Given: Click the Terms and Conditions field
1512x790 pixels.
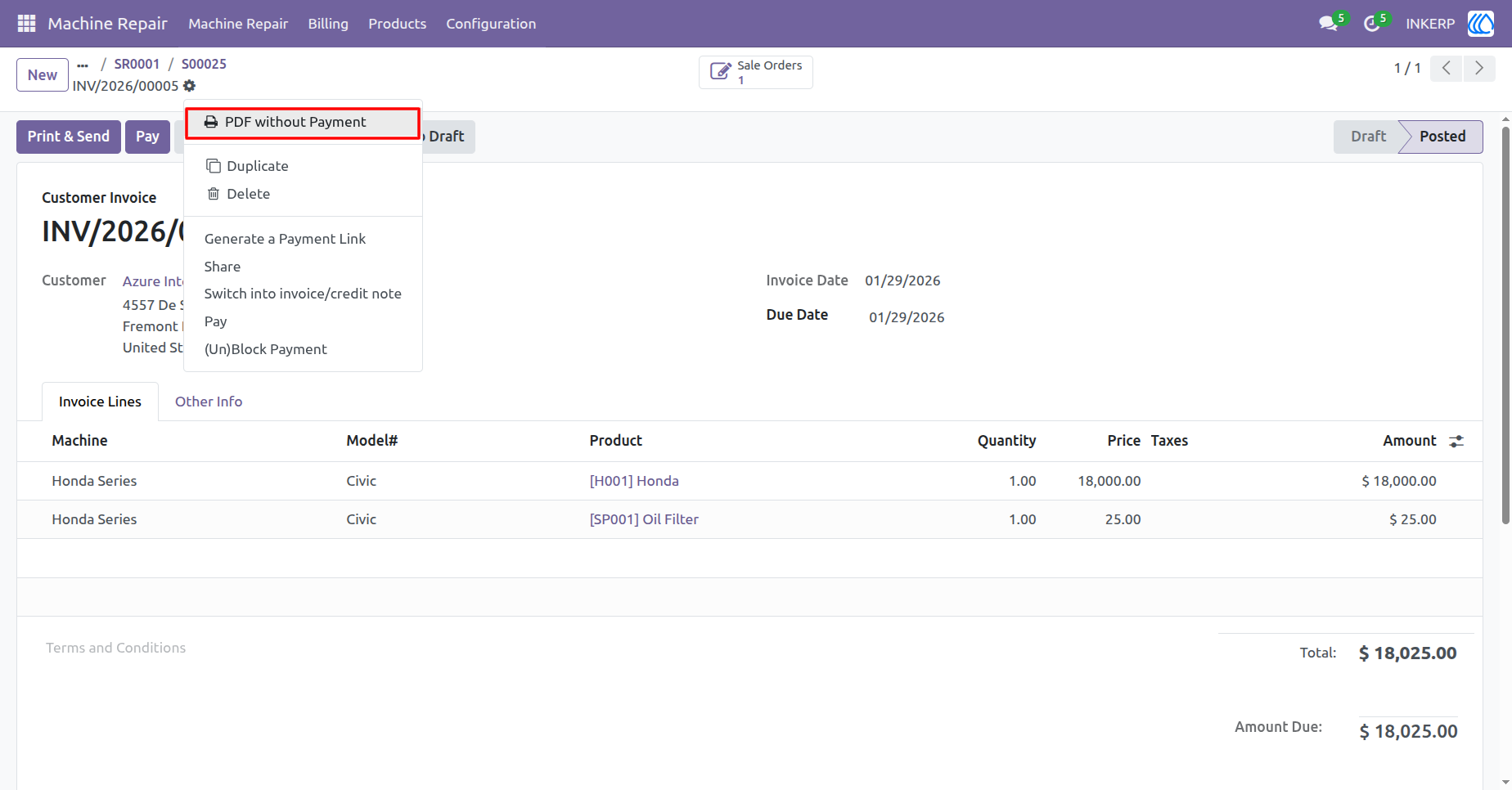Looking at the screenshot, I should coord(115,648).
